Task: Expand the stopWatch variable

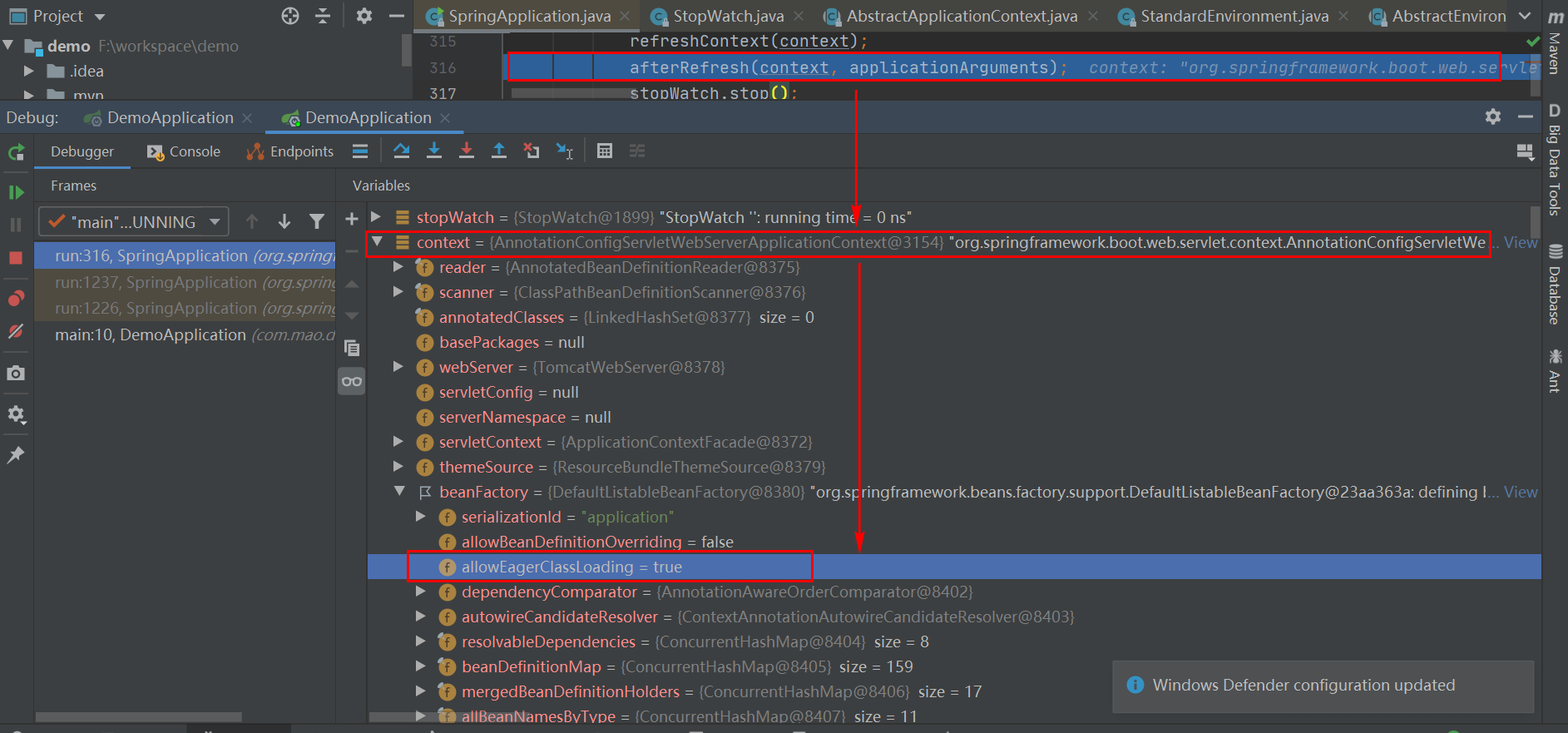Action: 376,217
